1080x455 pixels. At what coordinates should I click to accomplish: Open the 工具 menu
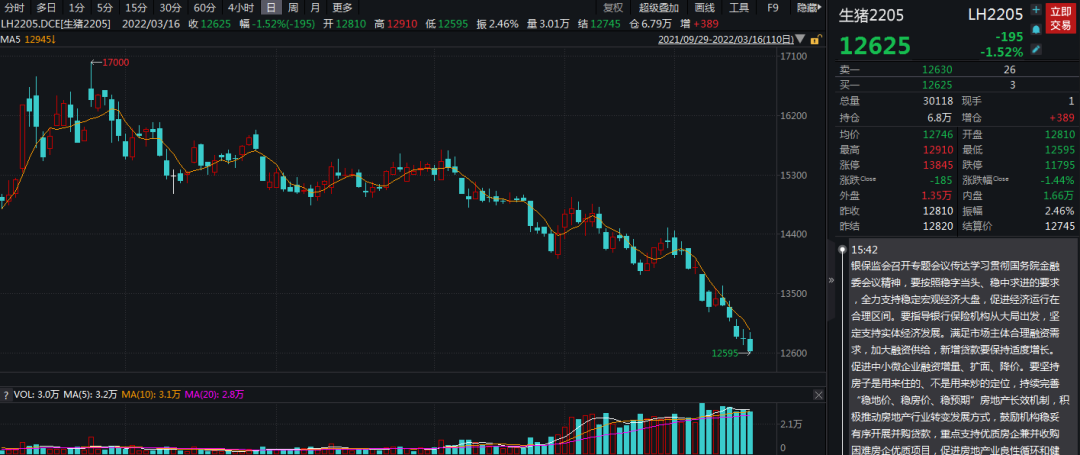click(x=739, y=8)
